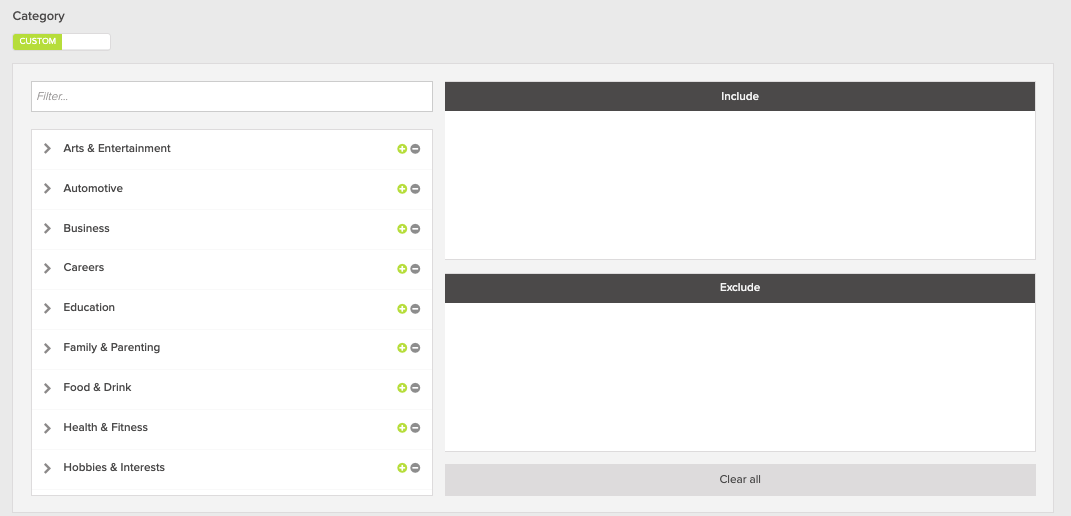
Task: Select the Hobbies & Interests label
Action: 114,467
